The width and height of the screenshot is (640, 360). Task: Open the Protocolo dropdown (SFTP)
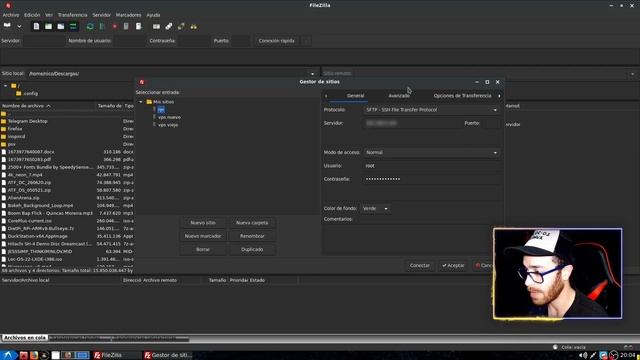pos(432,110)
